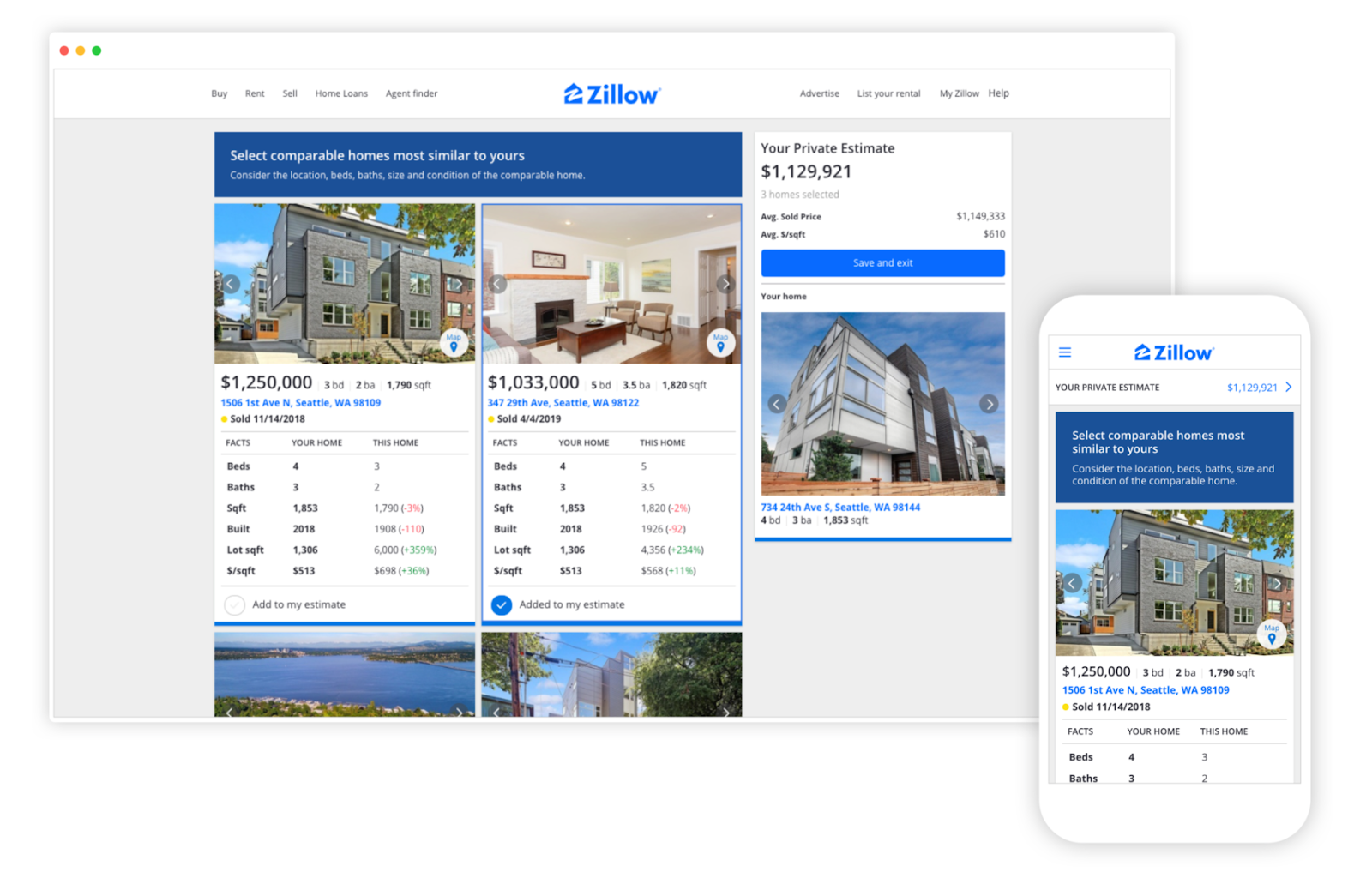Open the 1506 1st Ave N address link

point(300,403)
